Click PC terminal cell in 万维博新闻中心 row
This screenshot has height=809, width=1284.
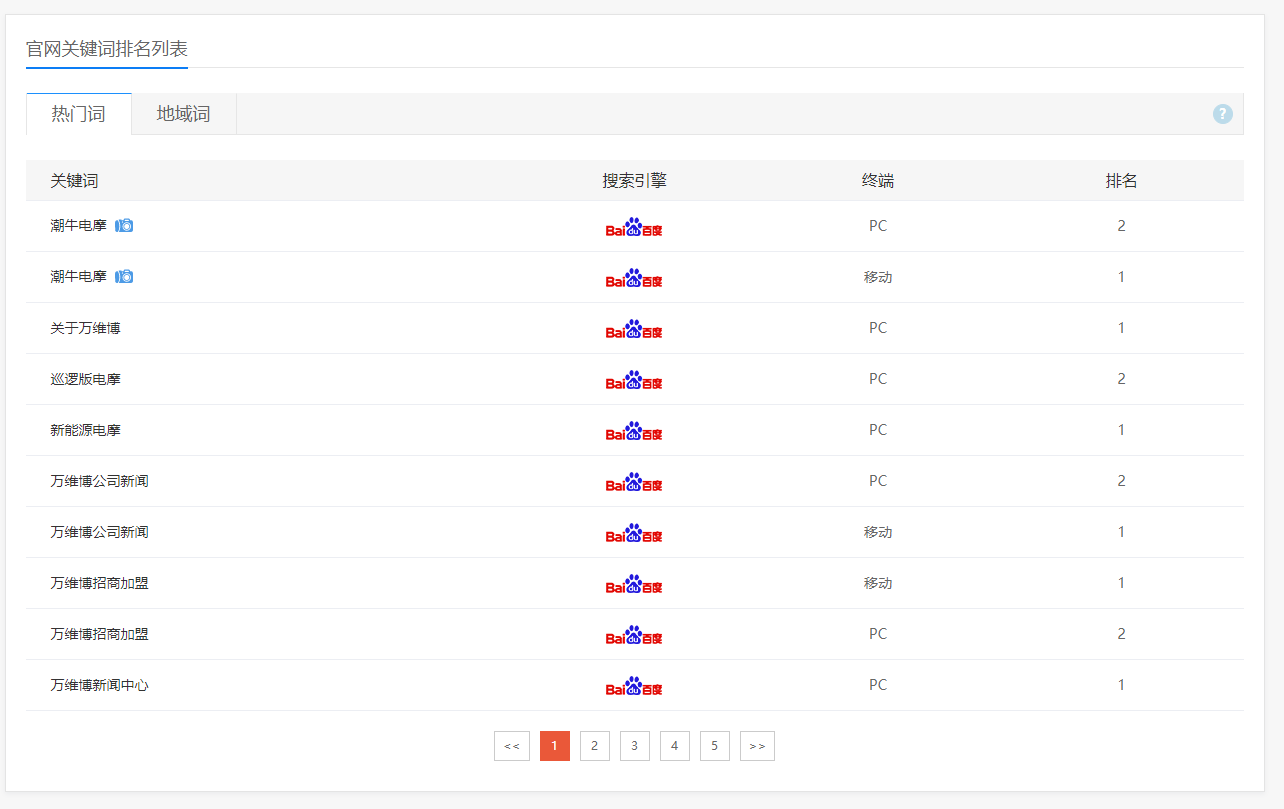pyautogui.click(x=878, y=685)
